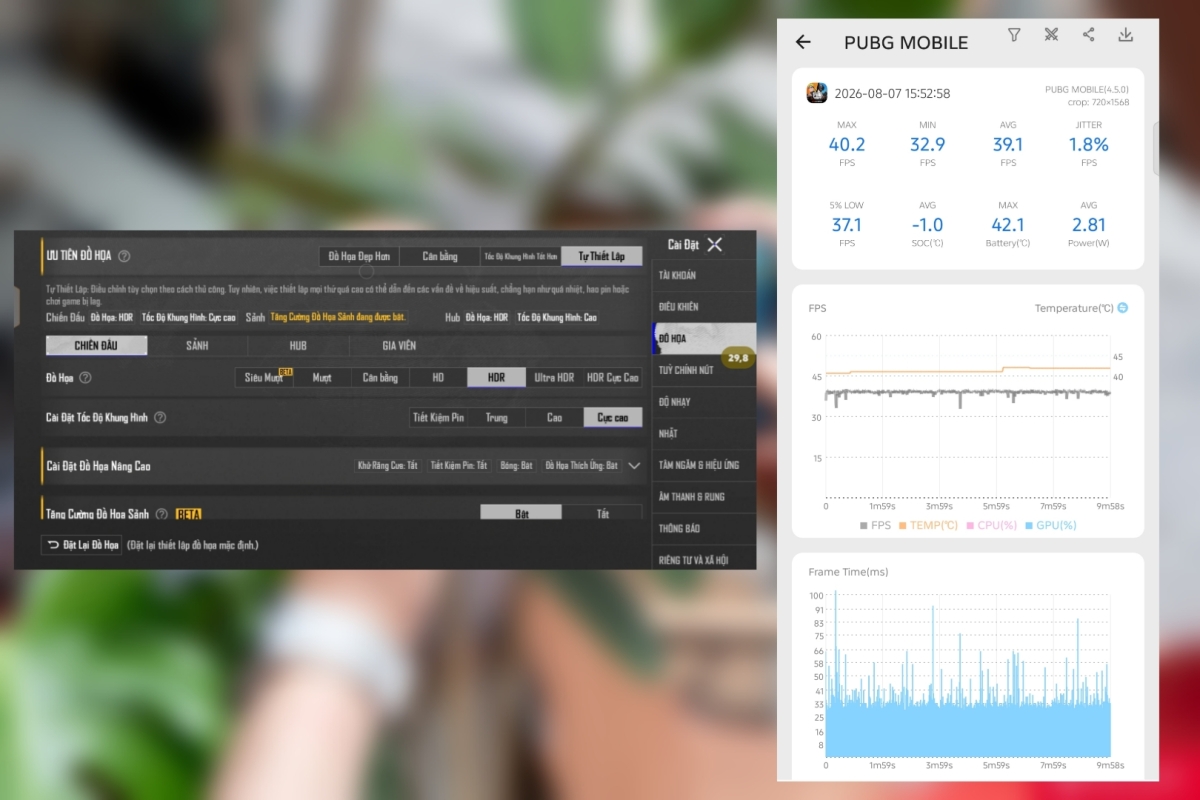
Task: Set frame rate to Cực cao
Action: (x=612, y=417)
